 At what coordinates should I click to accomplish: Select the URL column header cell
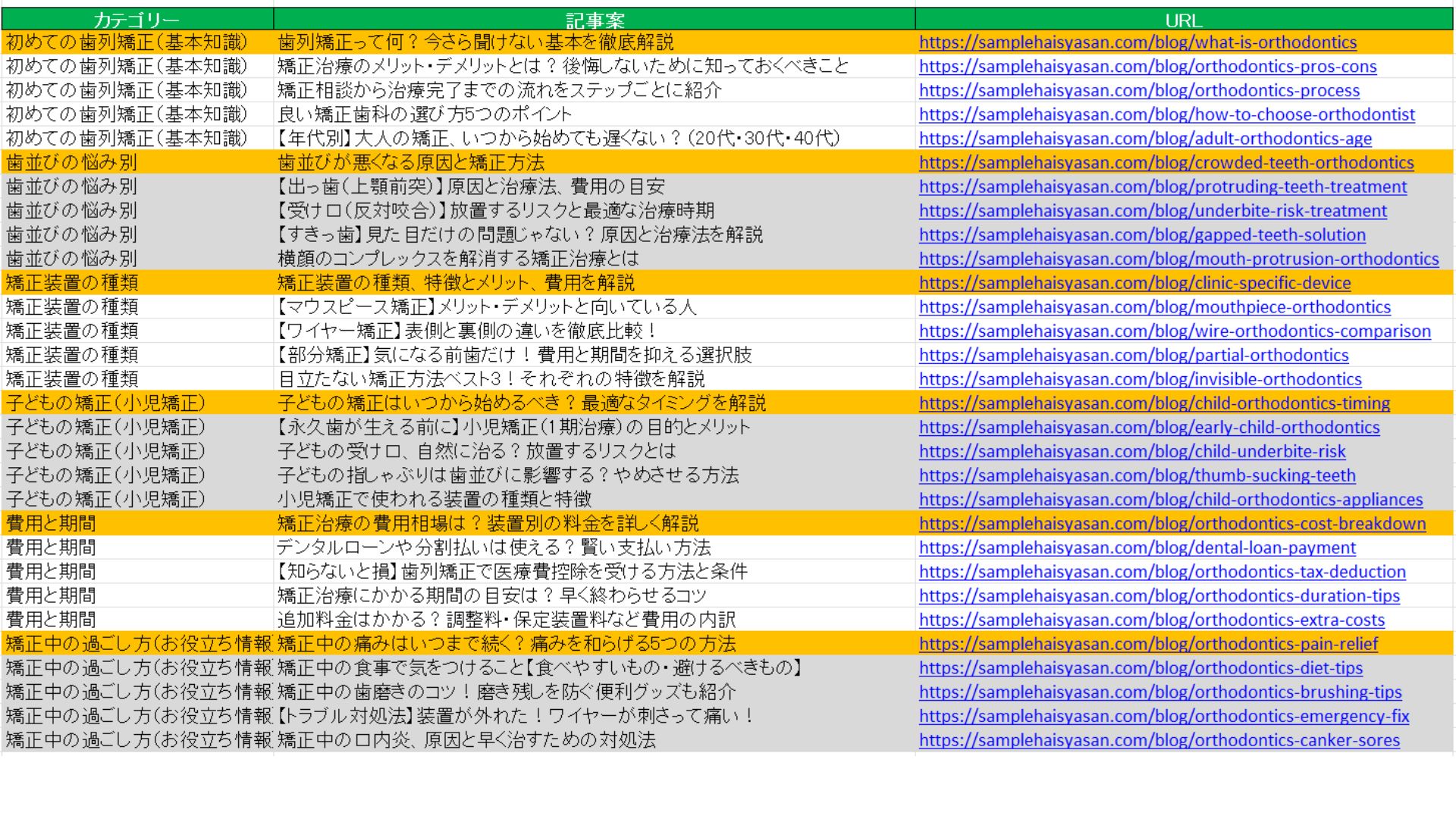click(1183, 20)
